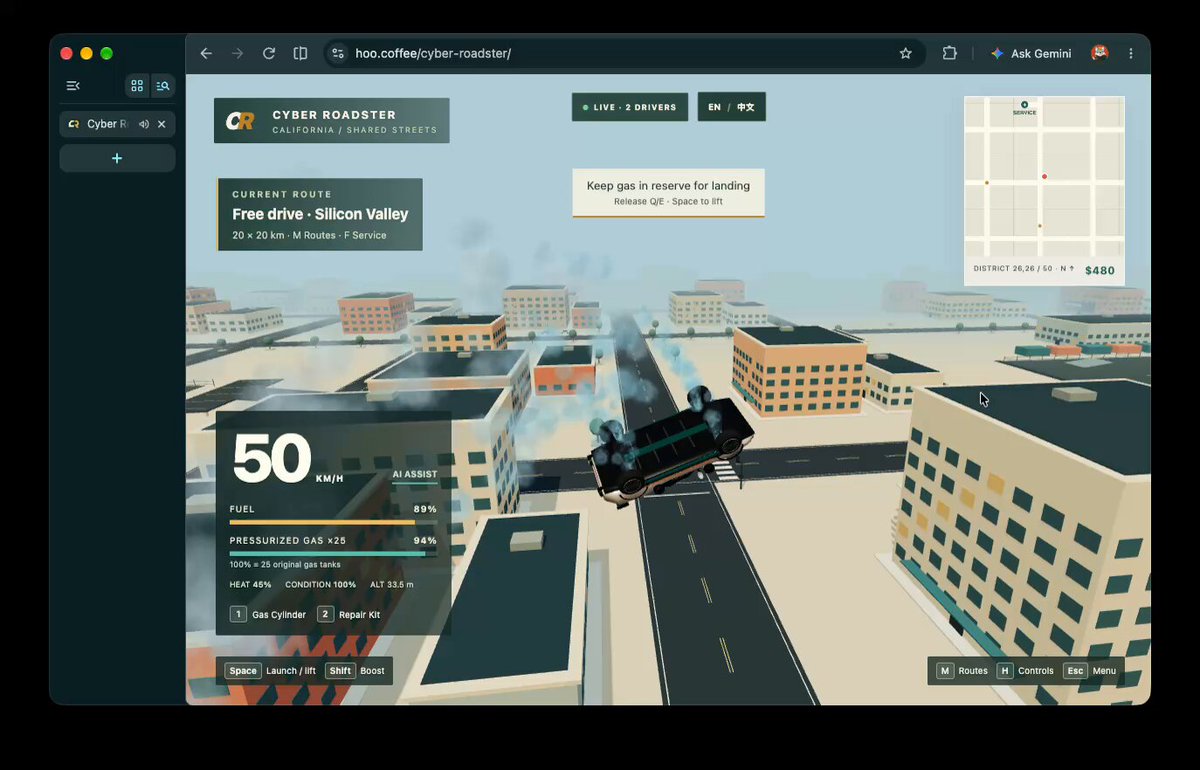The image size is (1200, 770).
Task: Click the ALT 33.5 m readout
Action: [391, 584]
